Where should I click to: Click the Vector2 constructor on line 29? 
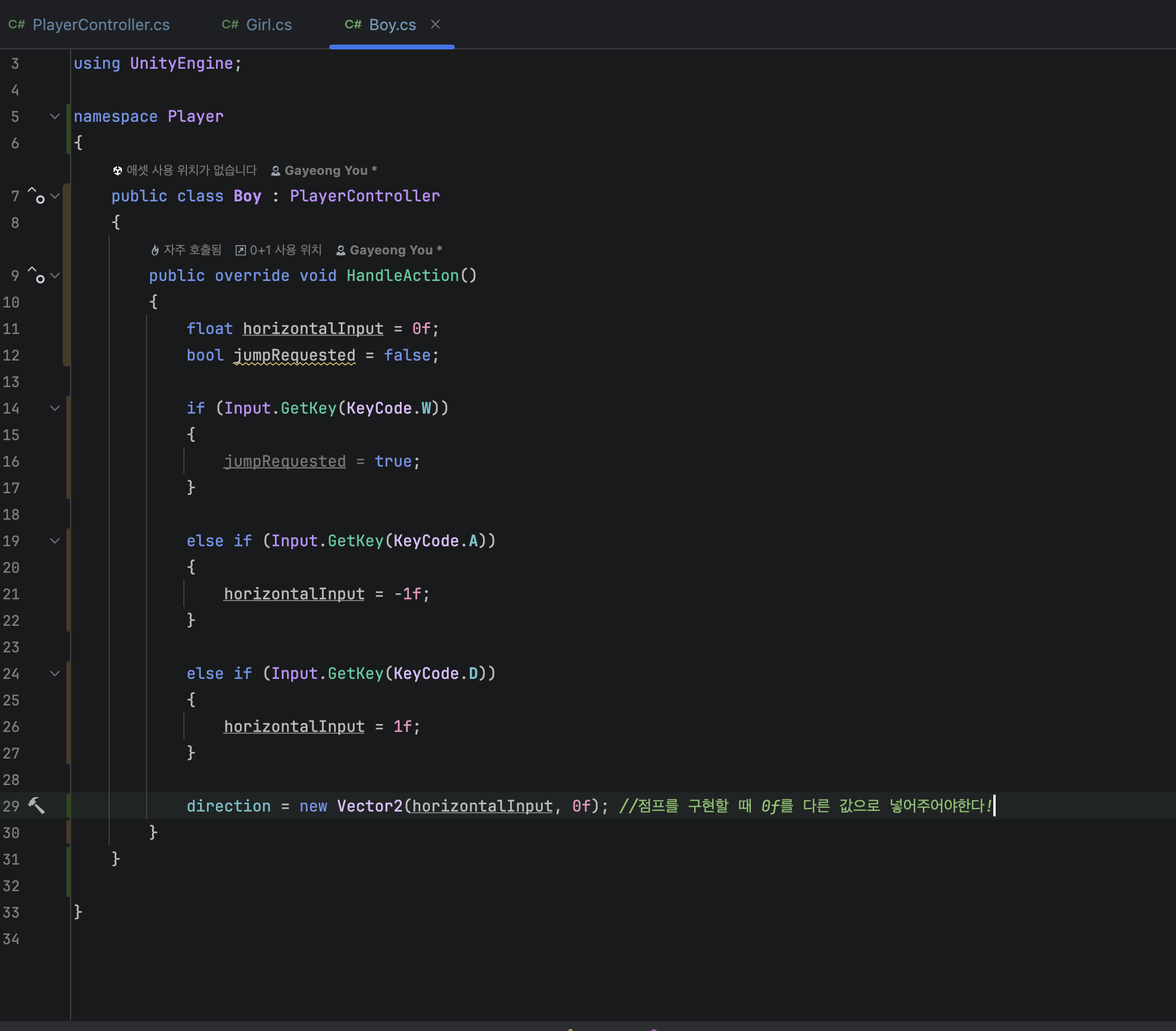[x=370, y=806]
